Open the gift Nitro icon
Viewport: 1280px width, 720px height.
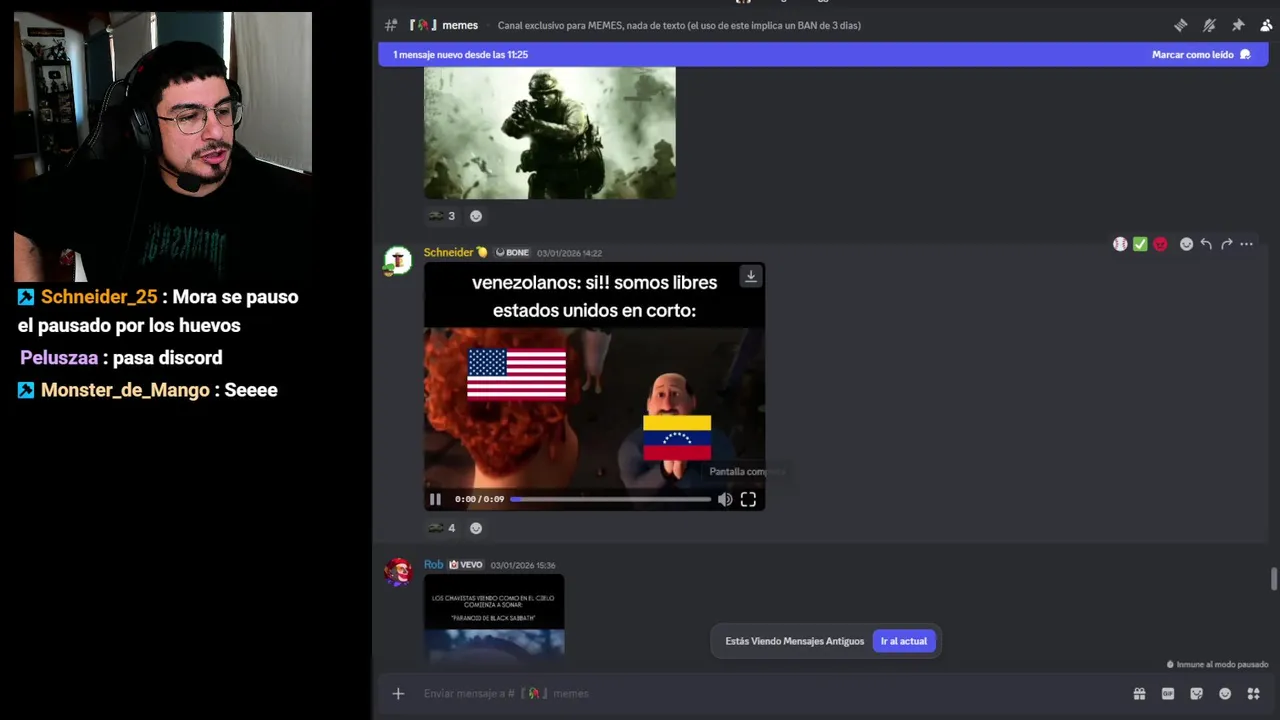(x=1139, y=693)
